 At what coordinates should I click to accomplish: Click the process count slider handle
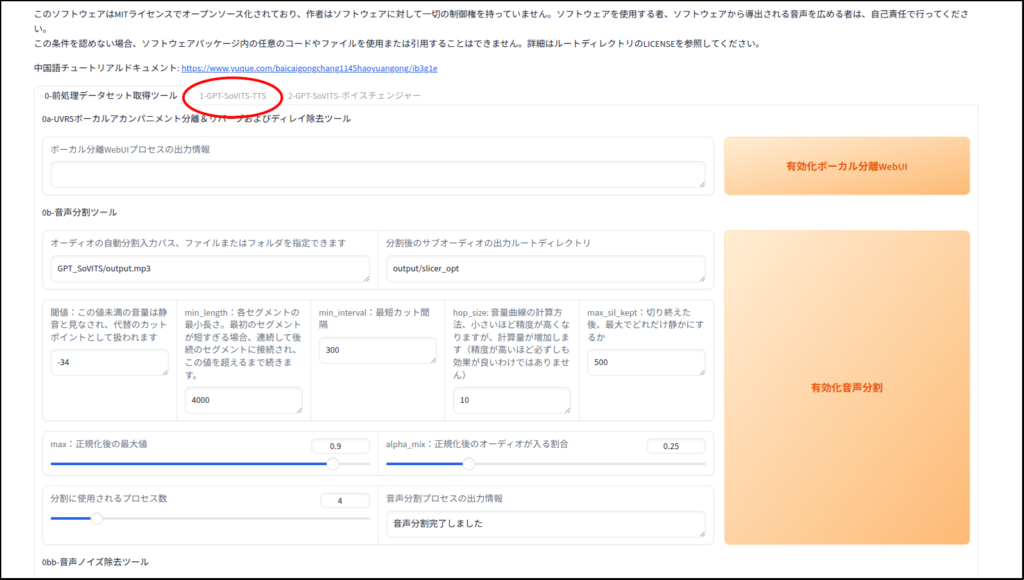pos(97,518)
